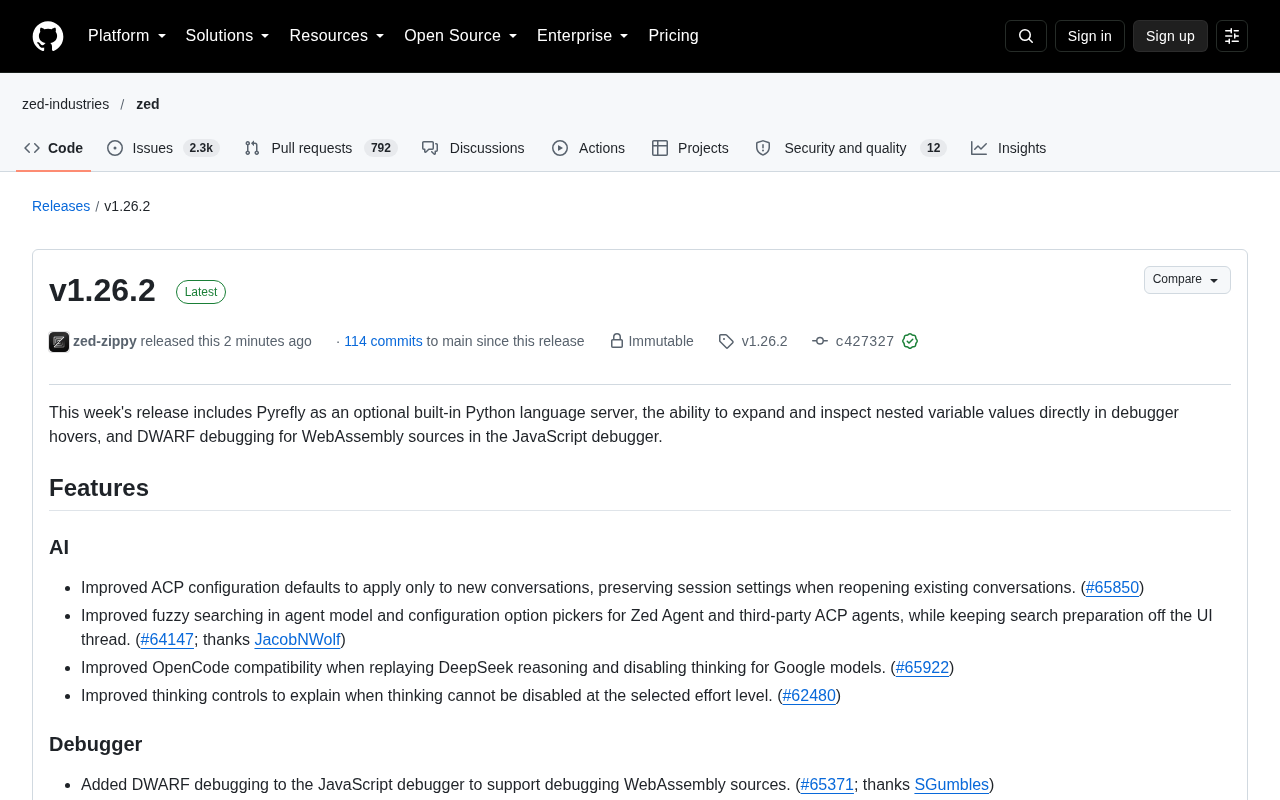The height and width of the screenshot is (800, 1280).
Task: Visit SGumbles's profile link
Action: (952, 785)
